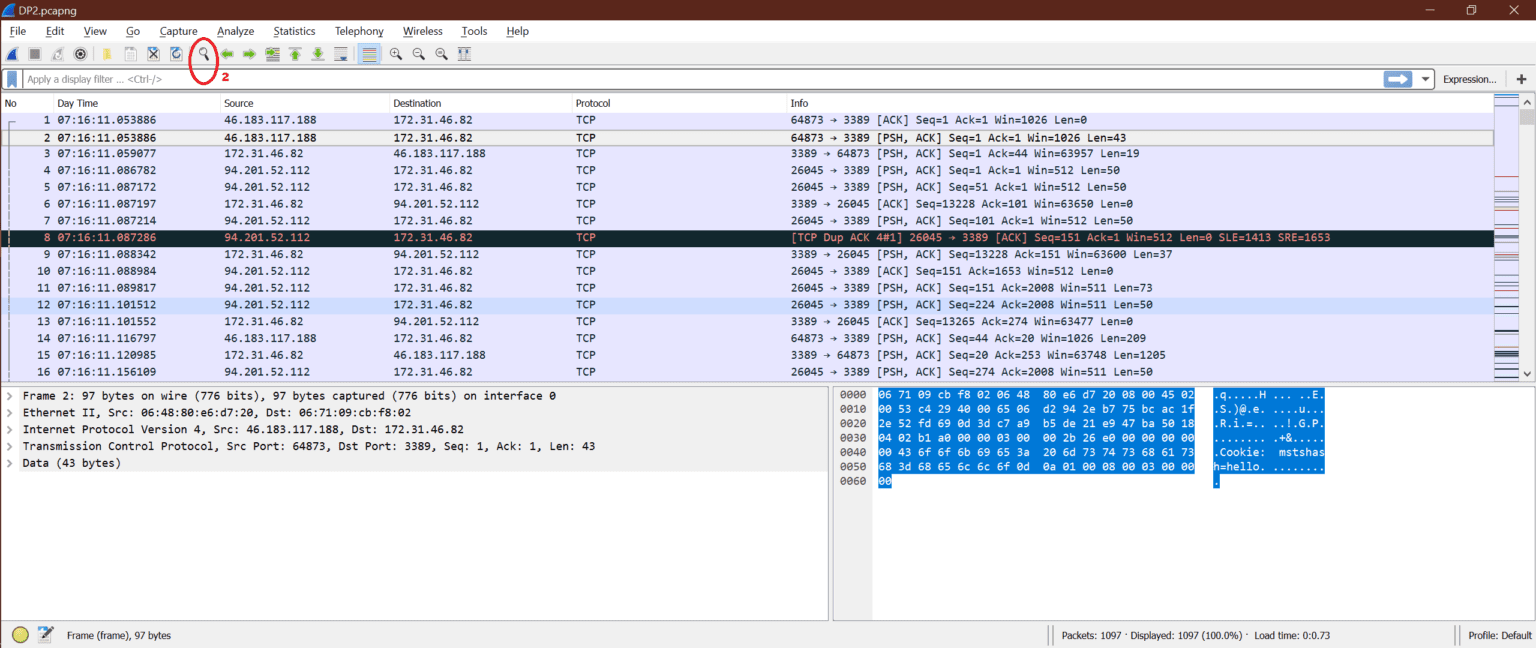Reload the capture file

point(176,54)
